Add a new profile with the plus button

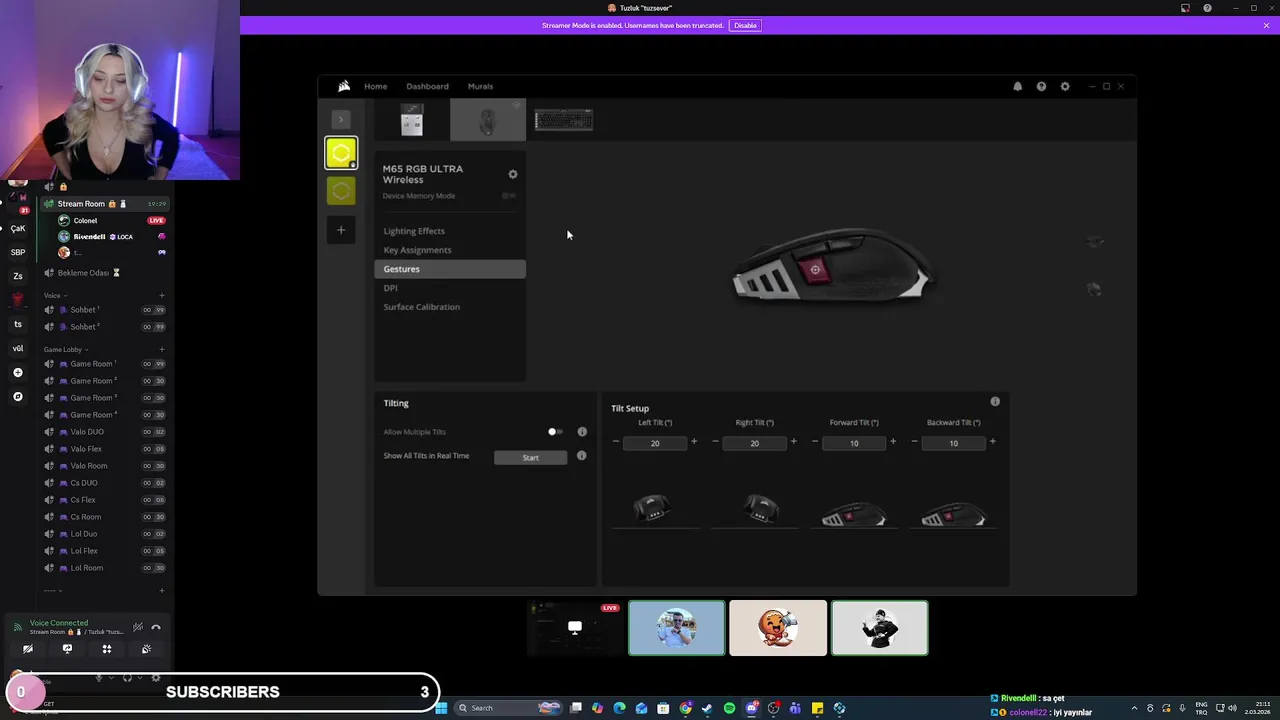coord(341,230)
